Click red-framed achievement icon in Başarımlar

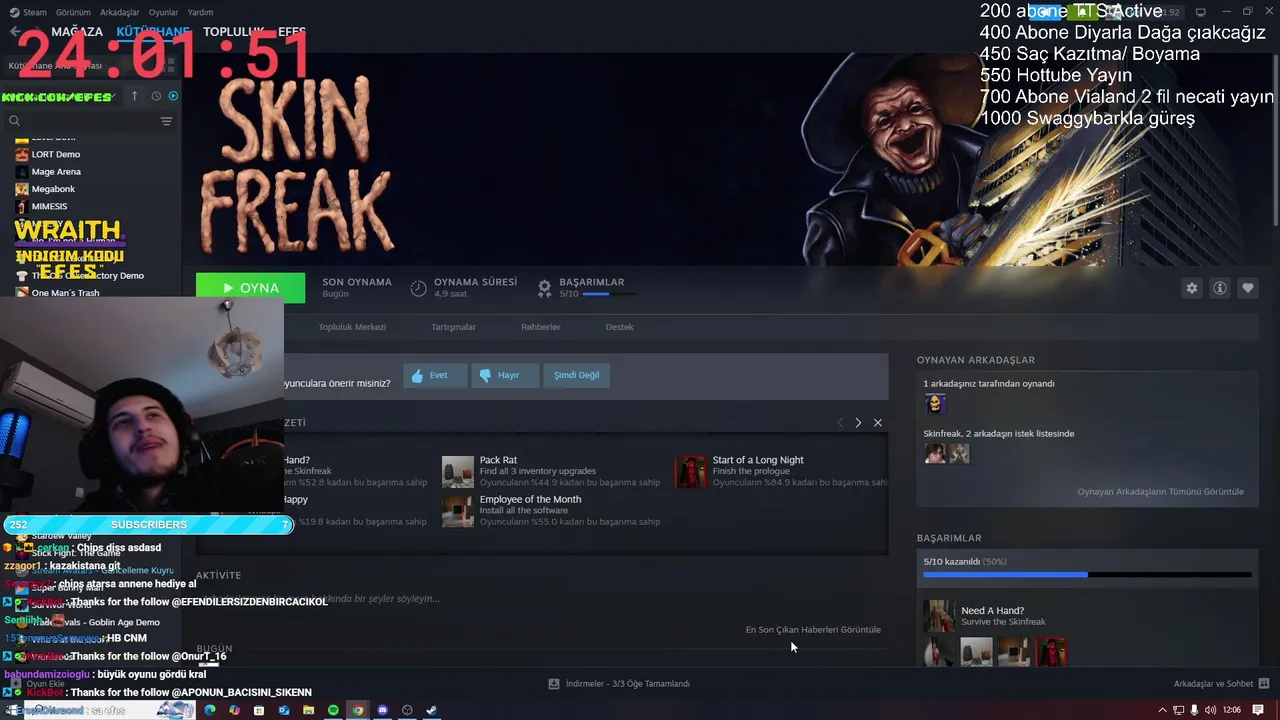coord(1051,652)
